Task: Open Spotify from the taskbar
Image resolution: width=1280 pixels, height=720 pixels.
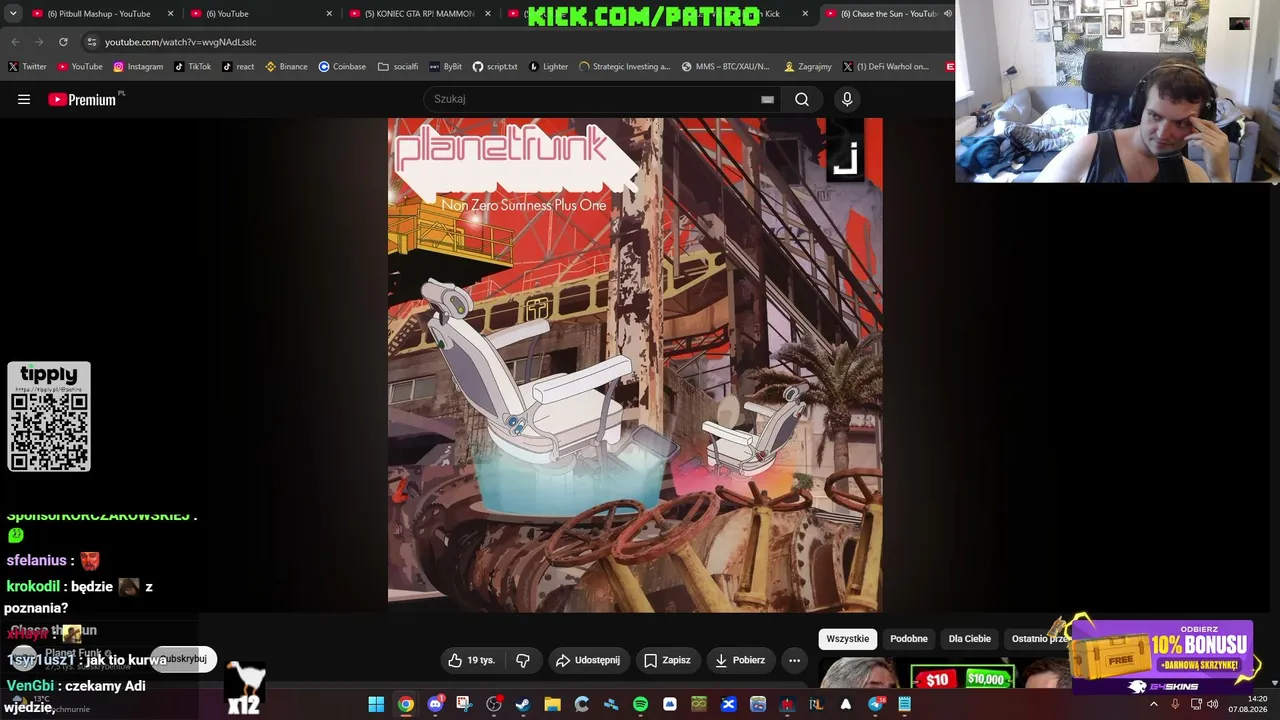Action: pos(640,704)
